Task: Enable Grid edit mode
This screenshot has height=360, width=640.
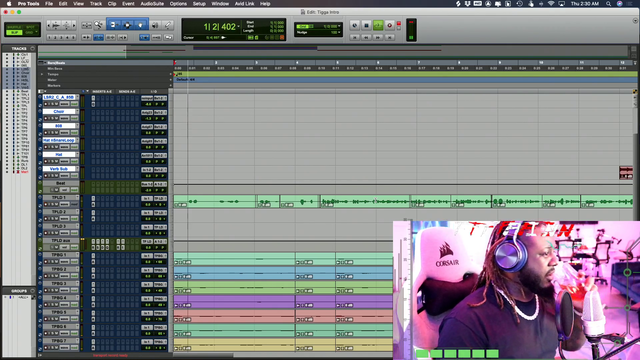Action: 29,32
